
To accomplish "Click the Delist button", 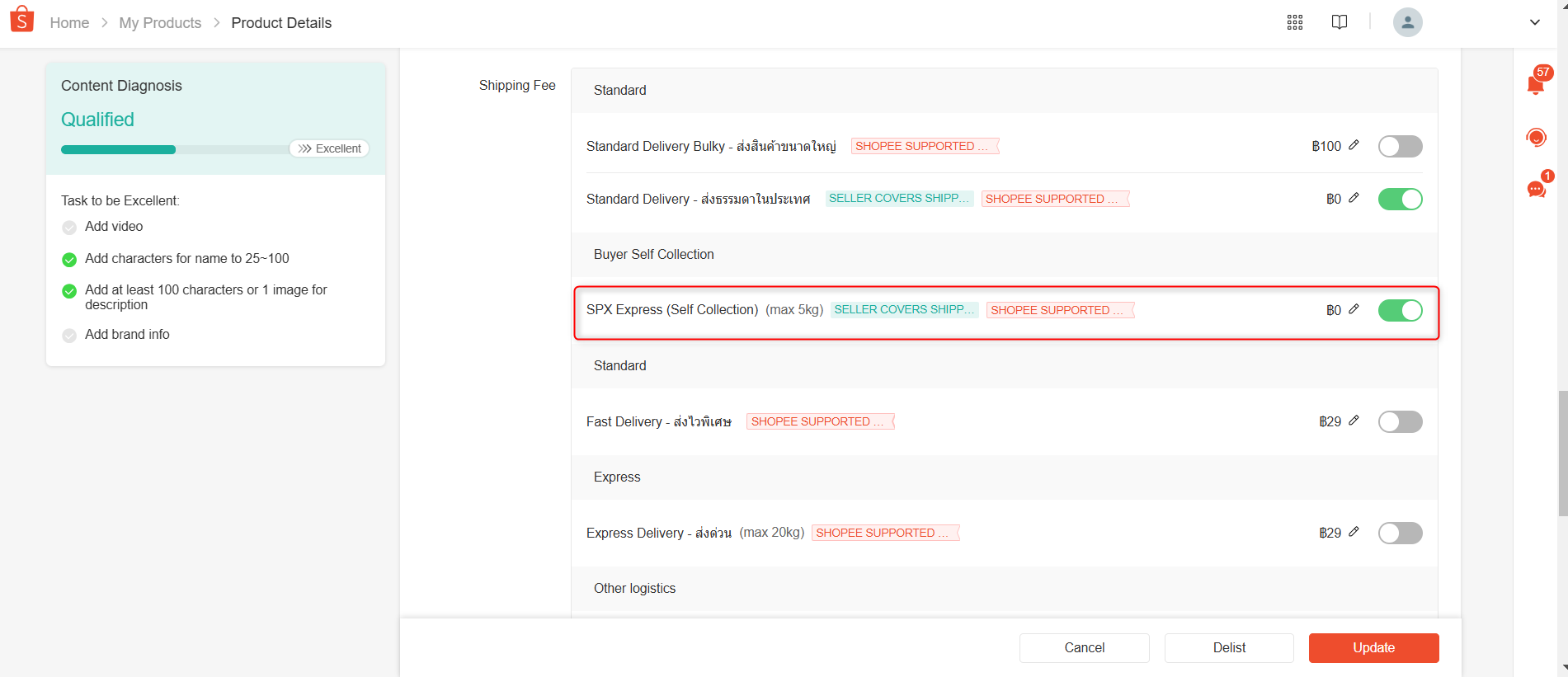I will (x=1229, y=647).
